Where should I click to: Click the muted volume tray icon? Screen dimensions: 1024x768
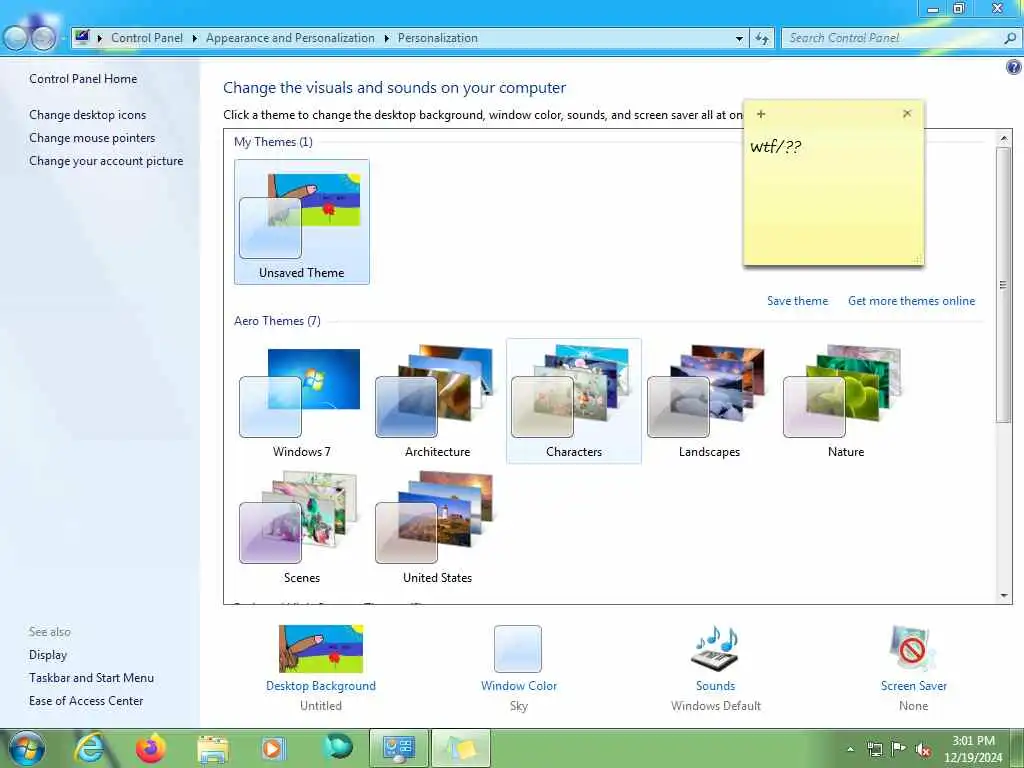point(923,750)
